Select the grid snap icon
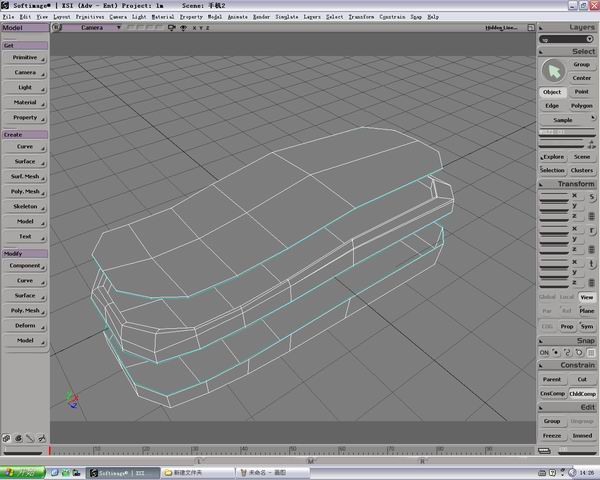Image resolution: width=600 pixels, height=480 pixels. (591, 353)
